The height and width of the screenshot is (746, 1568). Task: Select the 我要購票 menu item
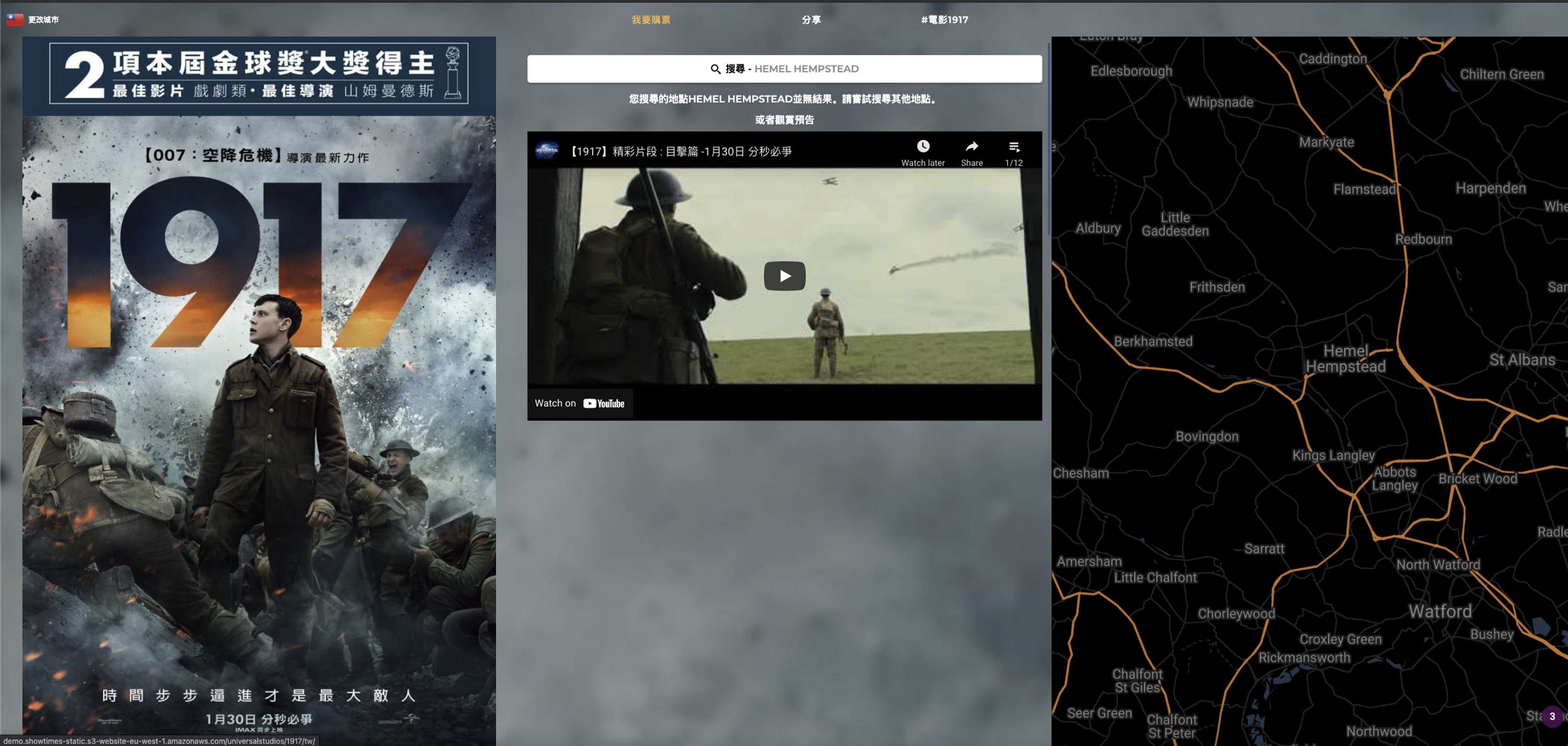(651, 19)
